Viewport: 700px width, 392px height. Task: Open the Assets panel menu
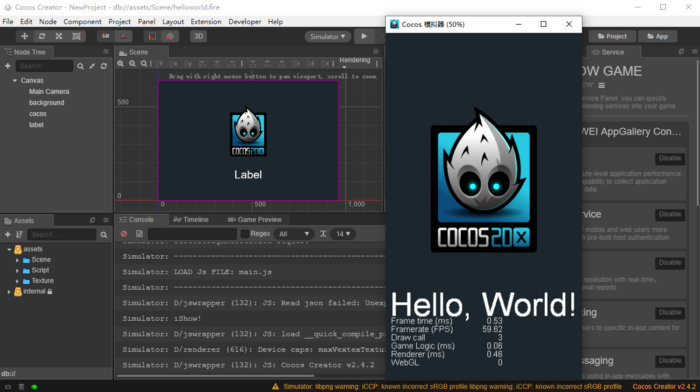pyautogui.click(x=106, y=220)
